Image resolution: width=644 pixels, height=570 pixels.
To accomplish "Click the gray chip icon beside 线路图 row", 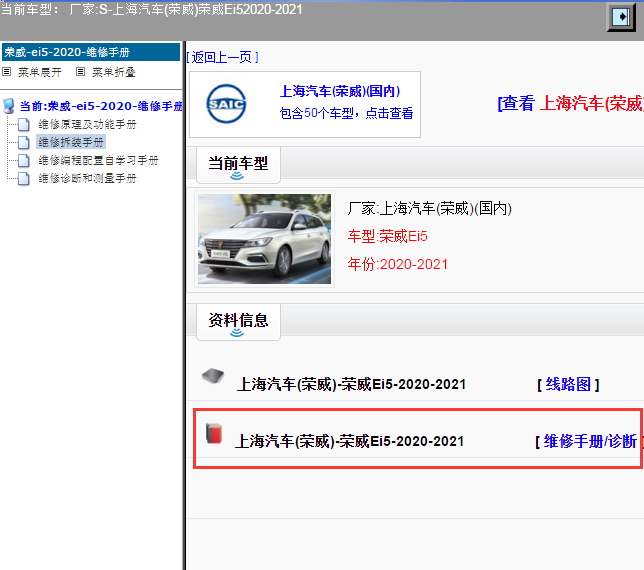I will tap(213, 376).
